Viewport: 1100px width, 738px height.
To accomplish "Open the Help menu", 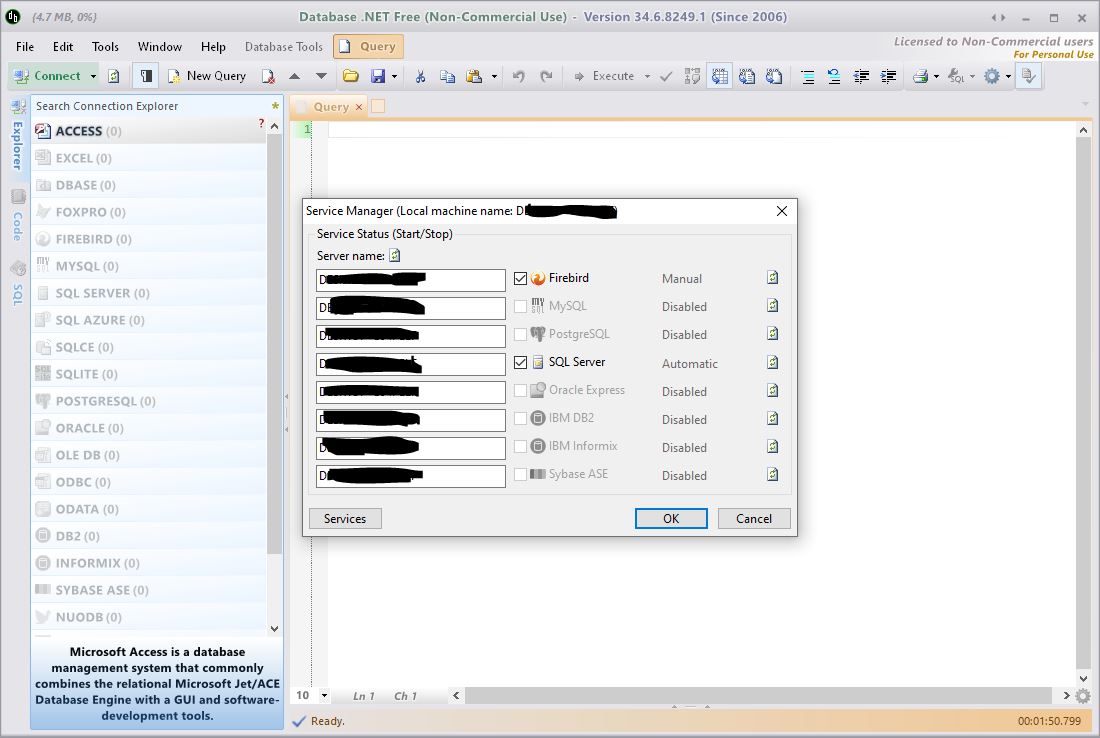I will [x=213, y=46].
